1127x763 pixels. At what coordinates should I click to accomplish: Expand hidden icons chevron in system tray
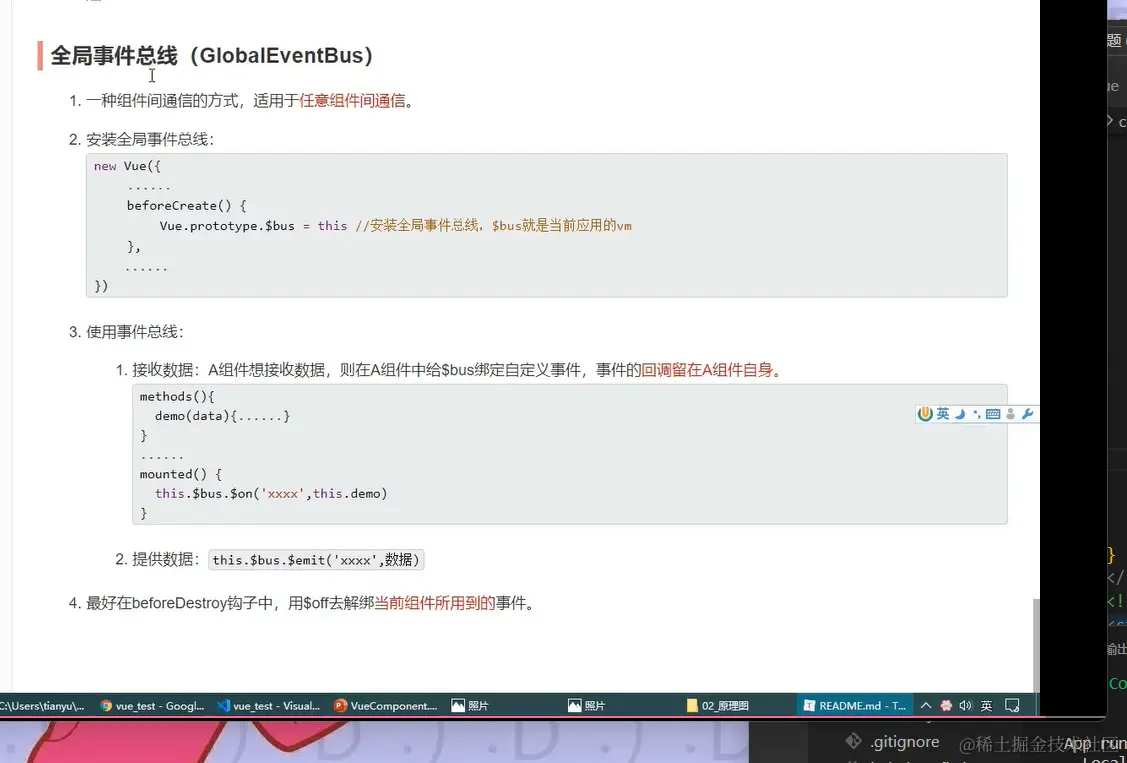click(x=926, y=705)
